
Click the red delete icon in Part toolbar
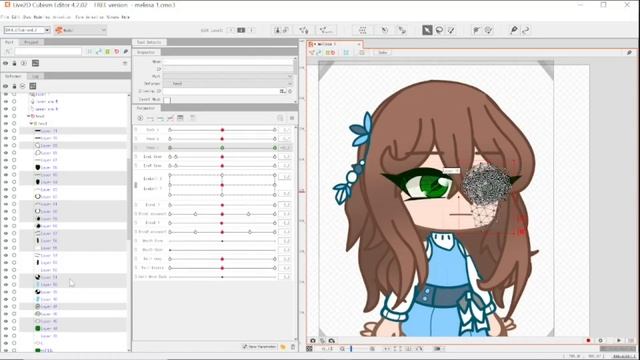117,51
